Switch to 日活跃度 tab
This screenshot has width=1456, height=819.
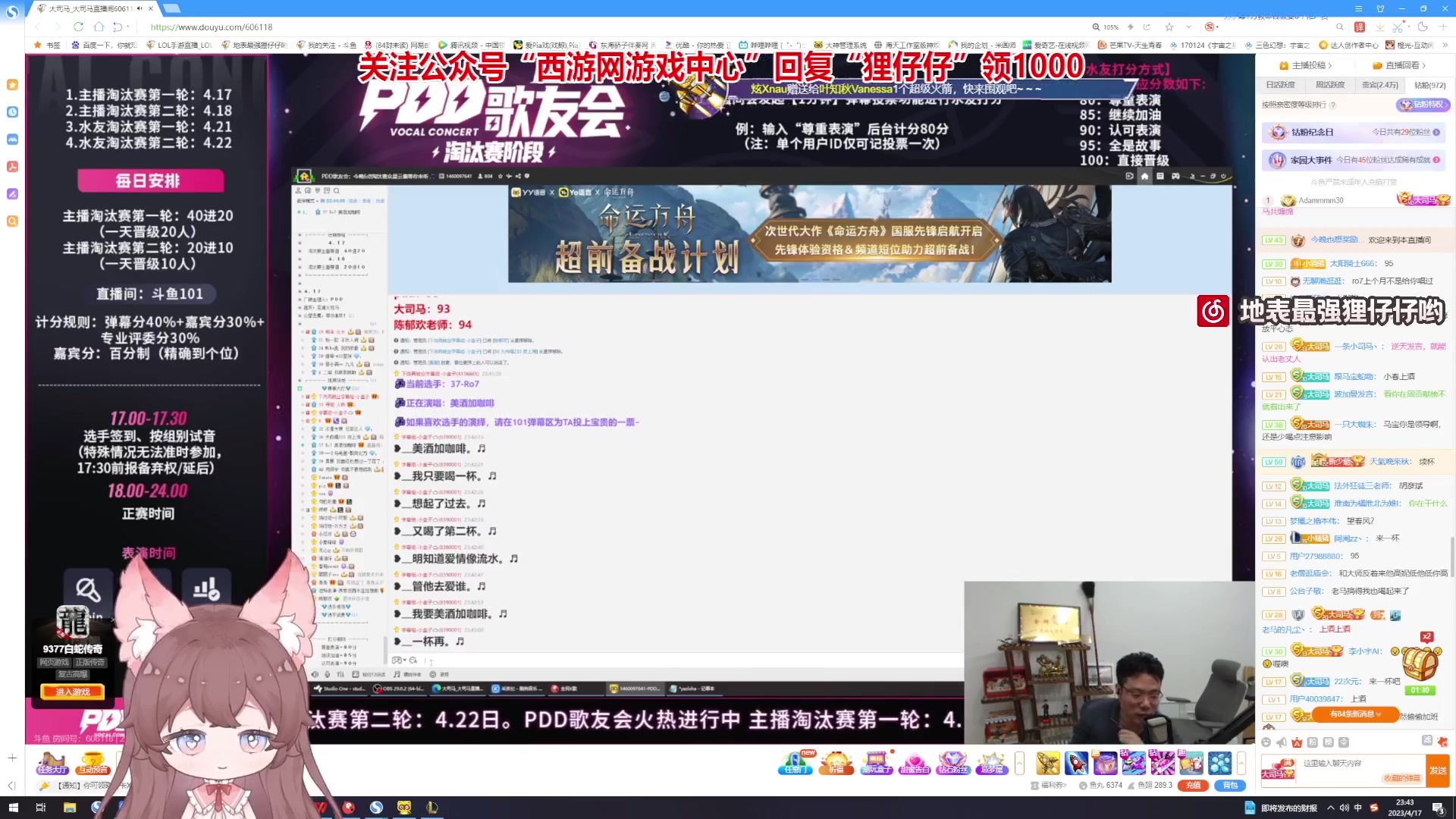[x=1280, y=85]
